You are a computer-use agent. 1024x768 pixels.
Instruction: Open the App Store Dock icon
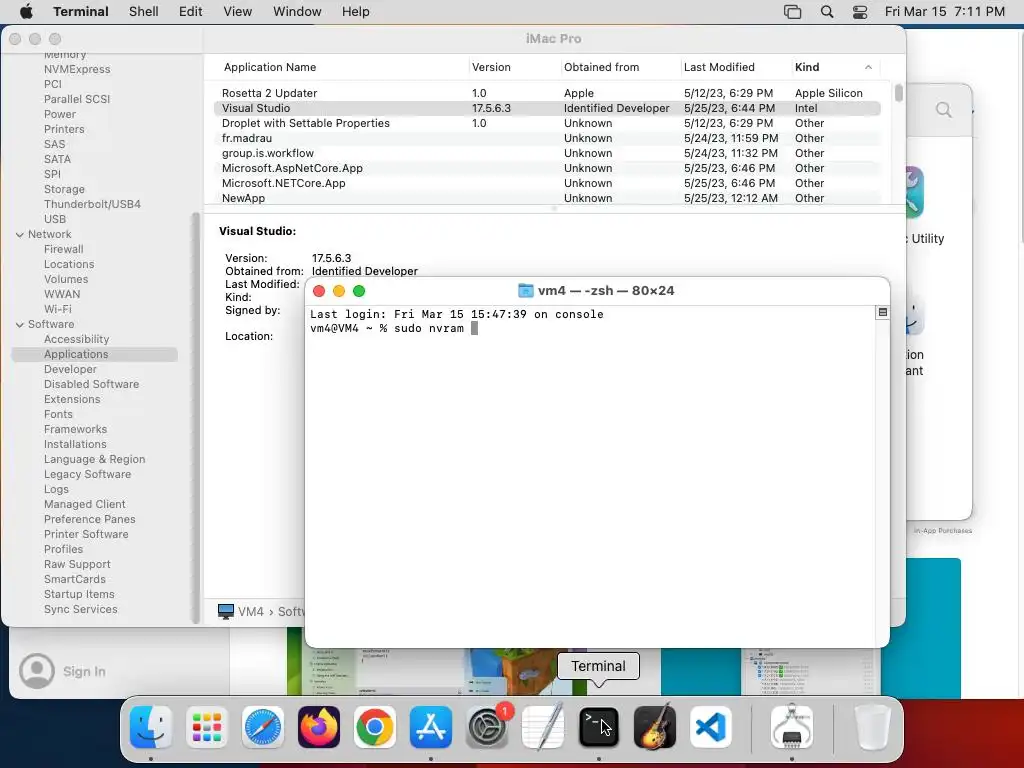click(x=431, y=727)
